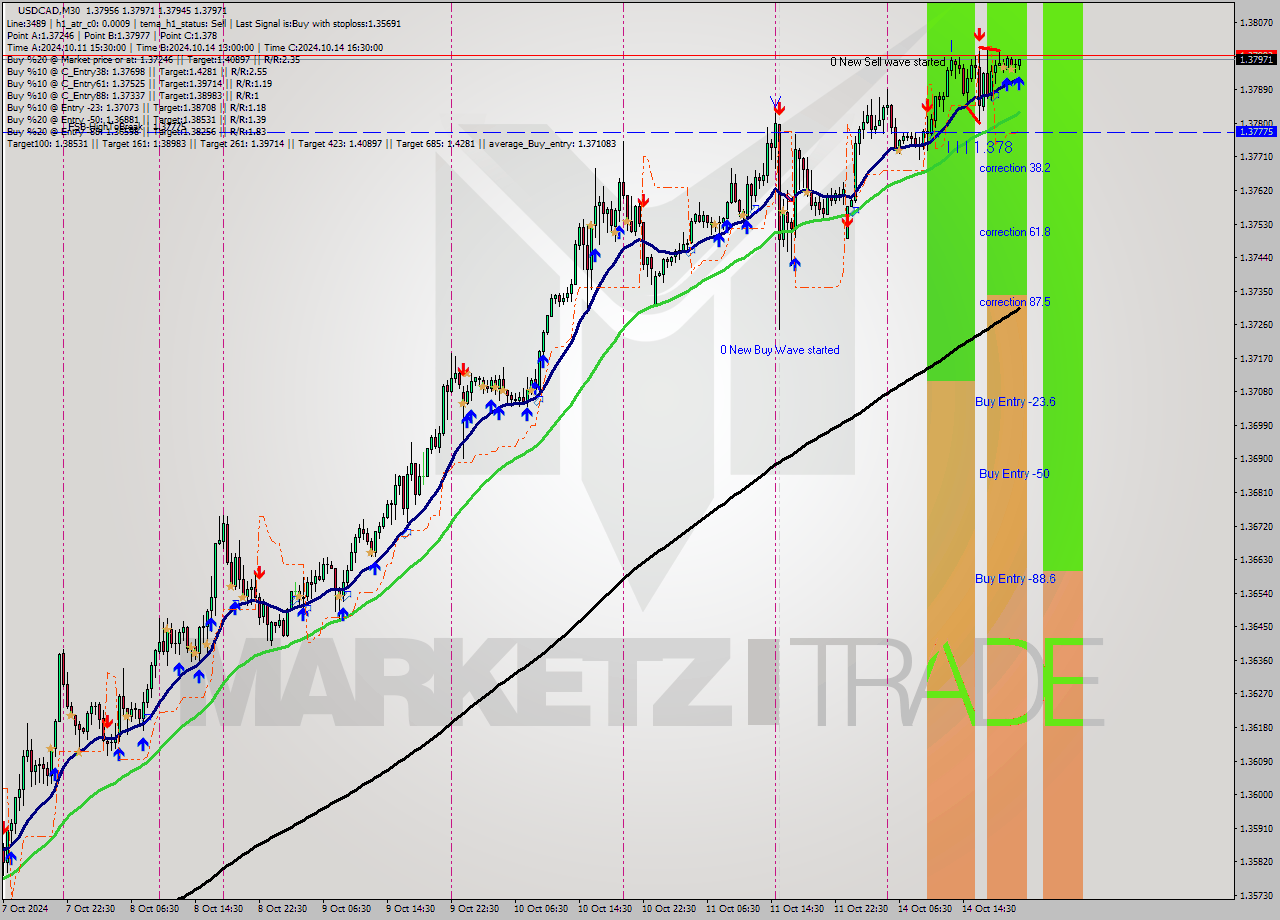Click the 1.36000 price axis label

point(1256,794)
